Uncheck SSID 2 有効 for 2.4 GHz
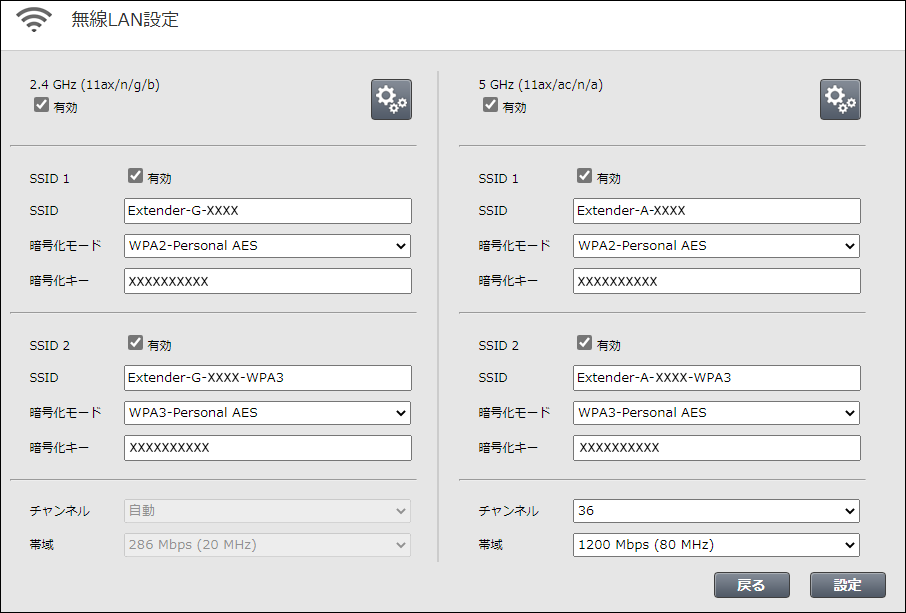 [x=136, y=343]
